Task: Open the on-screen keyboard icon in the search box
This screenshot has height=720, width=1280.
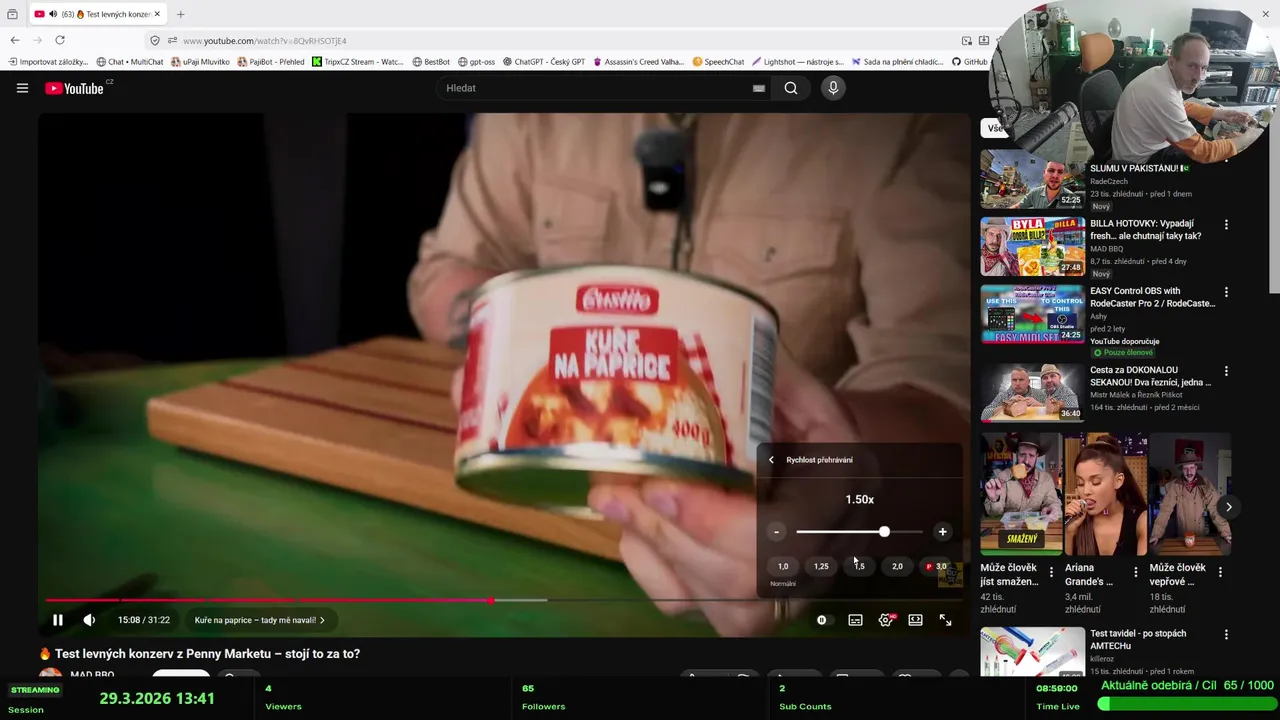Action: click(x=759, y=88)
